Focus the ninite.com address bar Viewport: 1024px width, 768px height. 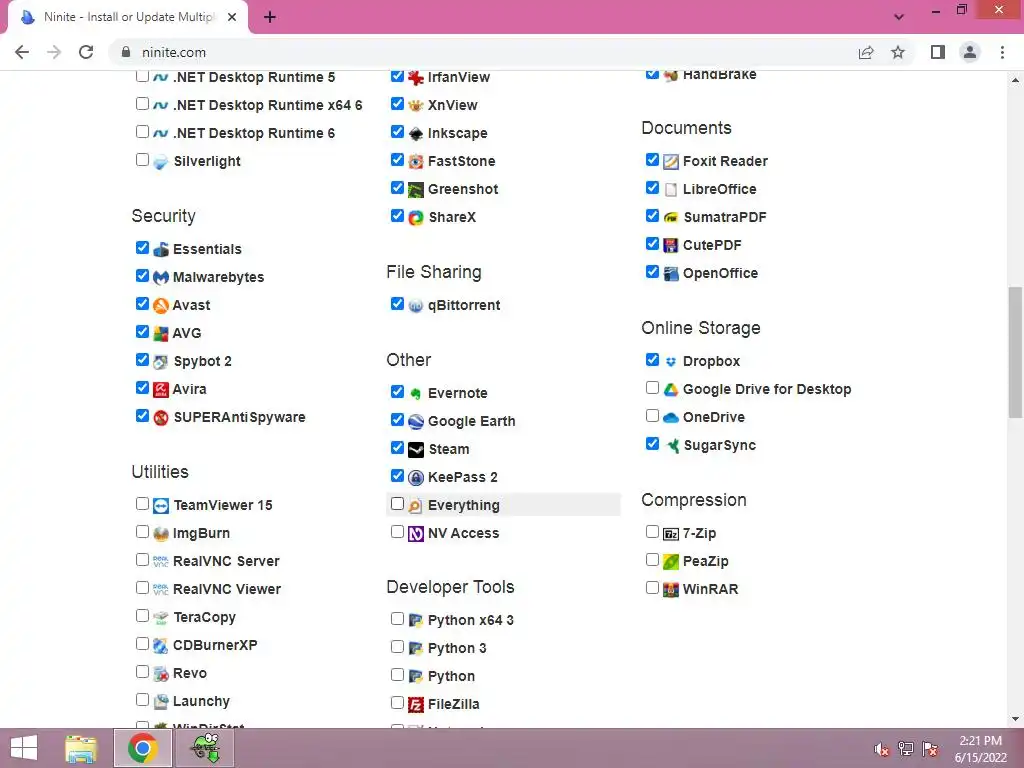[x=483, y=52]
